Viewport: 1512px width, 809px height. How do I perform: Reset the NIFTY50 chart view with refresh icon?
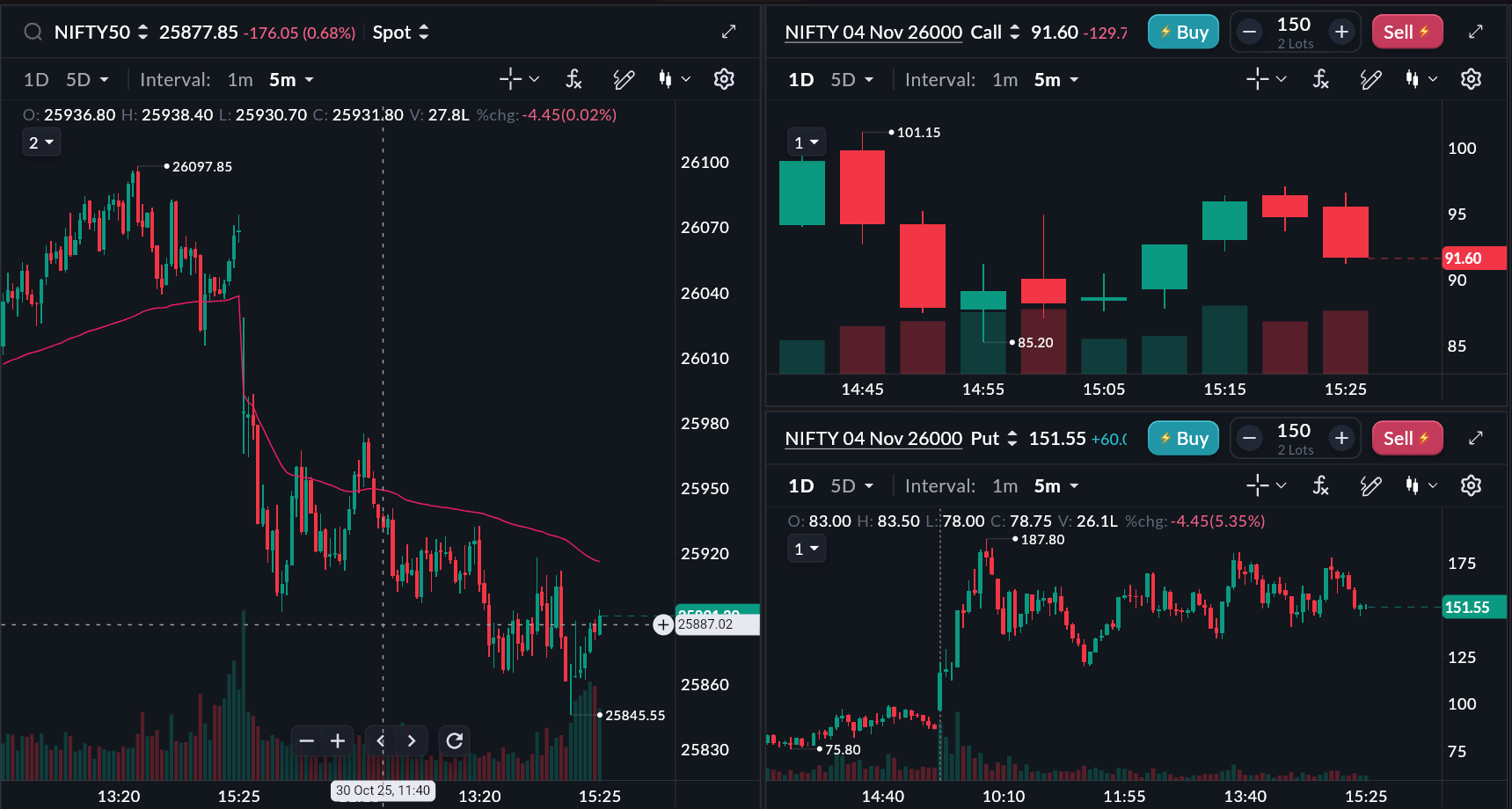[454, 740]
